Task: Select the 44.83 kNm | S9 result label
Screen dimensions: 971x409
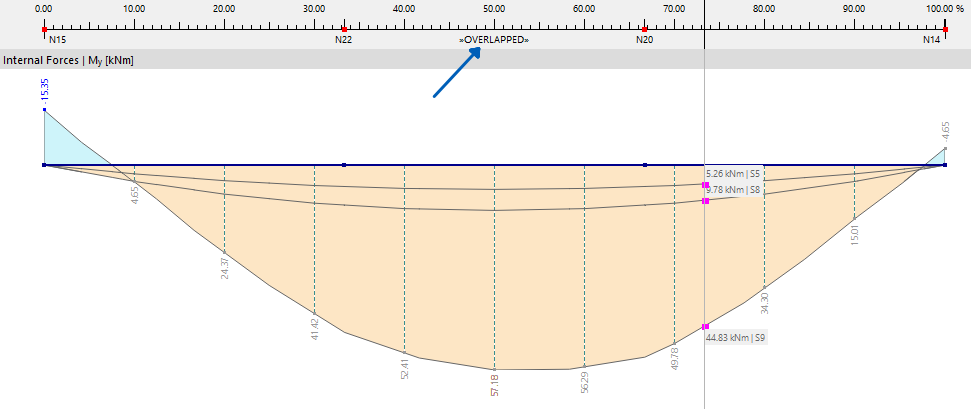Action: click(736, 338)
